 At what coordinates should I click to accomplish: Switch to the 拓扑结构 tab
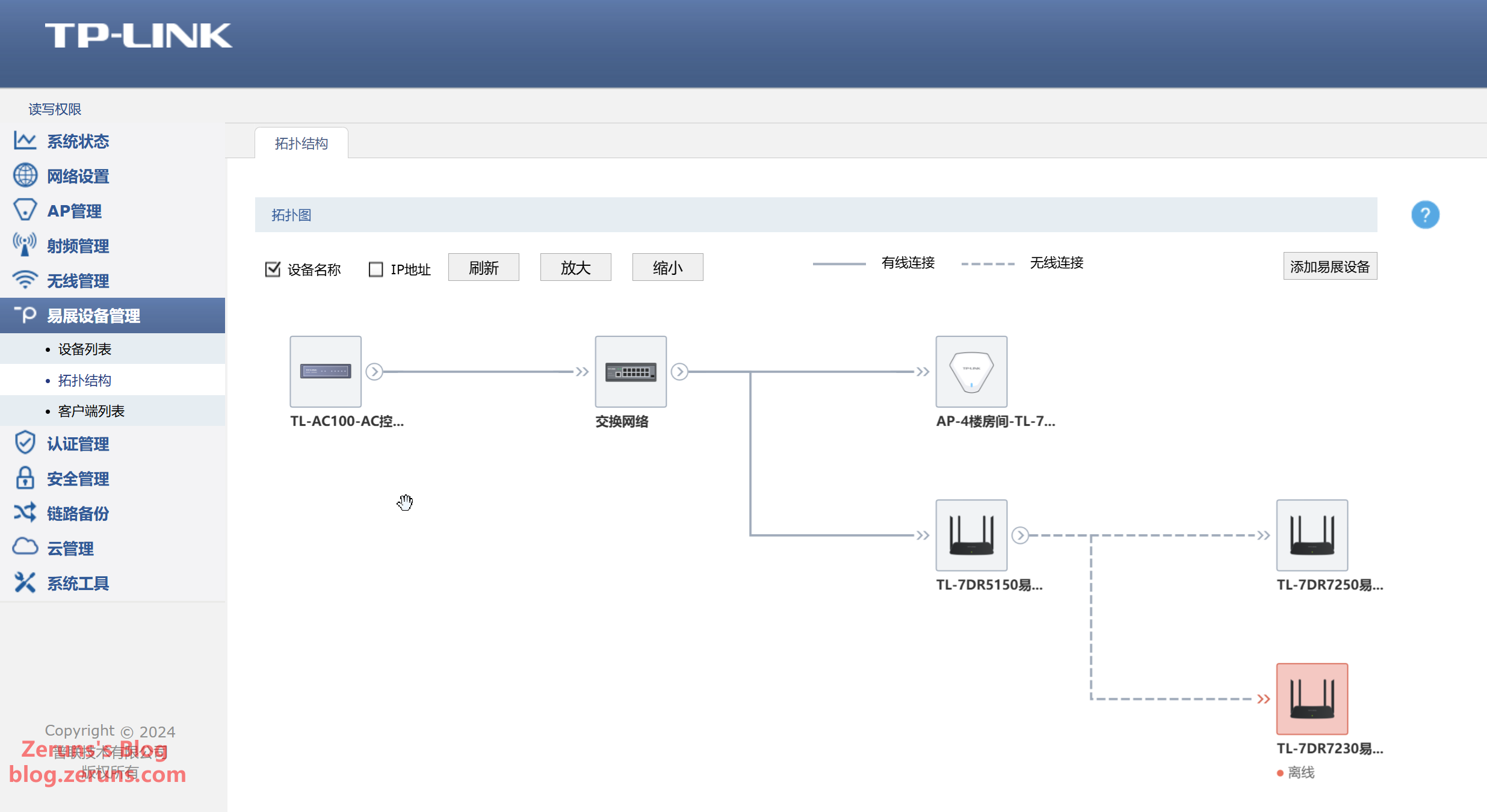[x=301, y=143]
